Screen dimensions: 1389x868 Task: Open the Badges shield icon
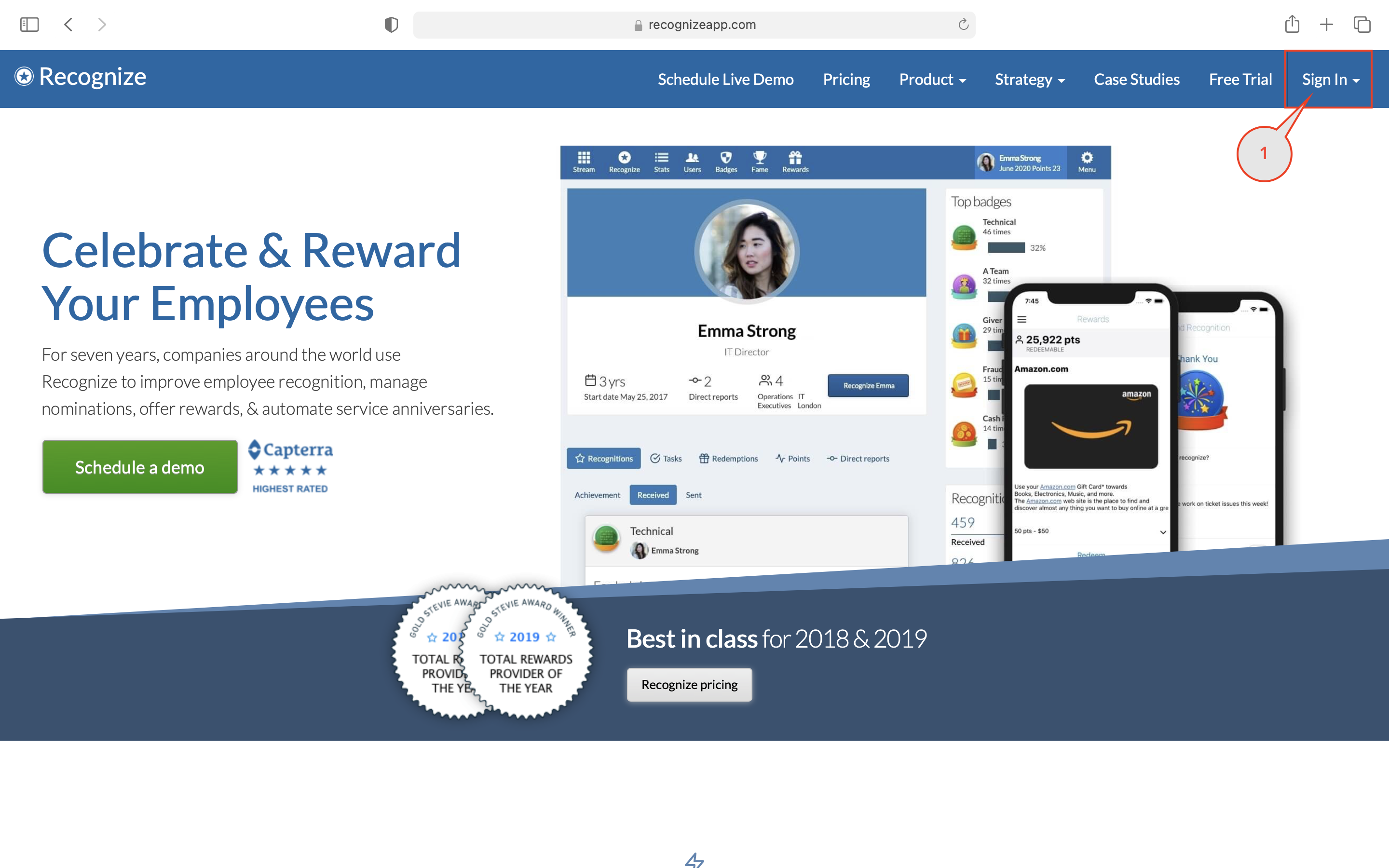click(x=726, y=162)
